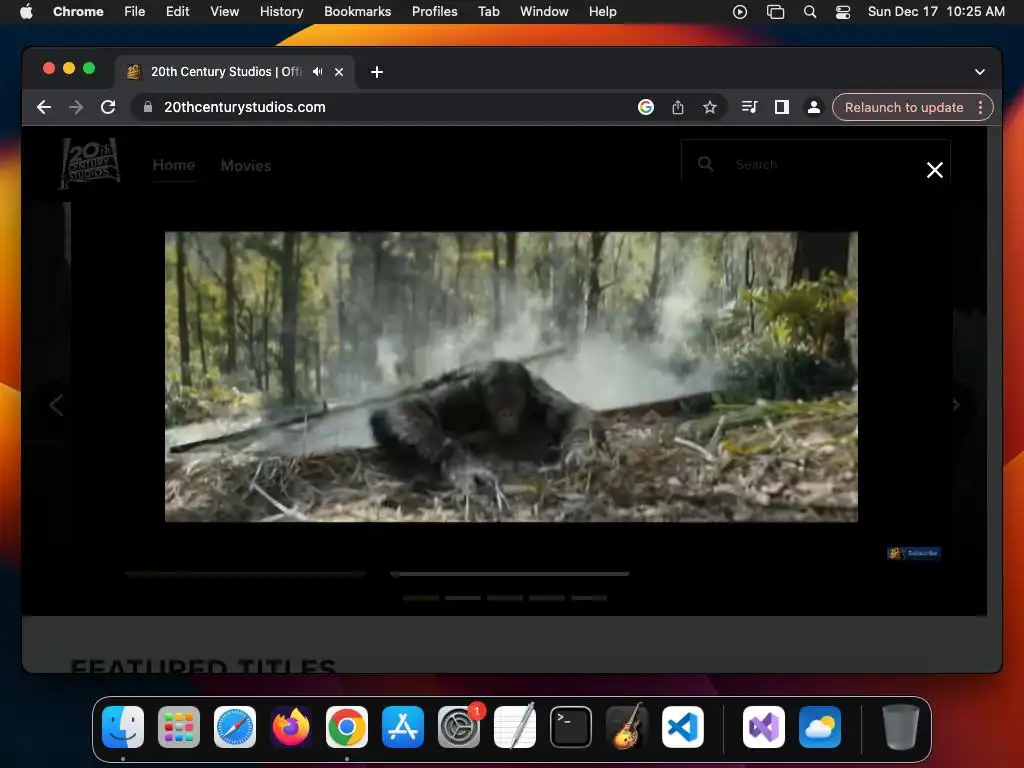1024x768 pixels.
Task: Open a new tab with plus button
Action: (377, 72)
